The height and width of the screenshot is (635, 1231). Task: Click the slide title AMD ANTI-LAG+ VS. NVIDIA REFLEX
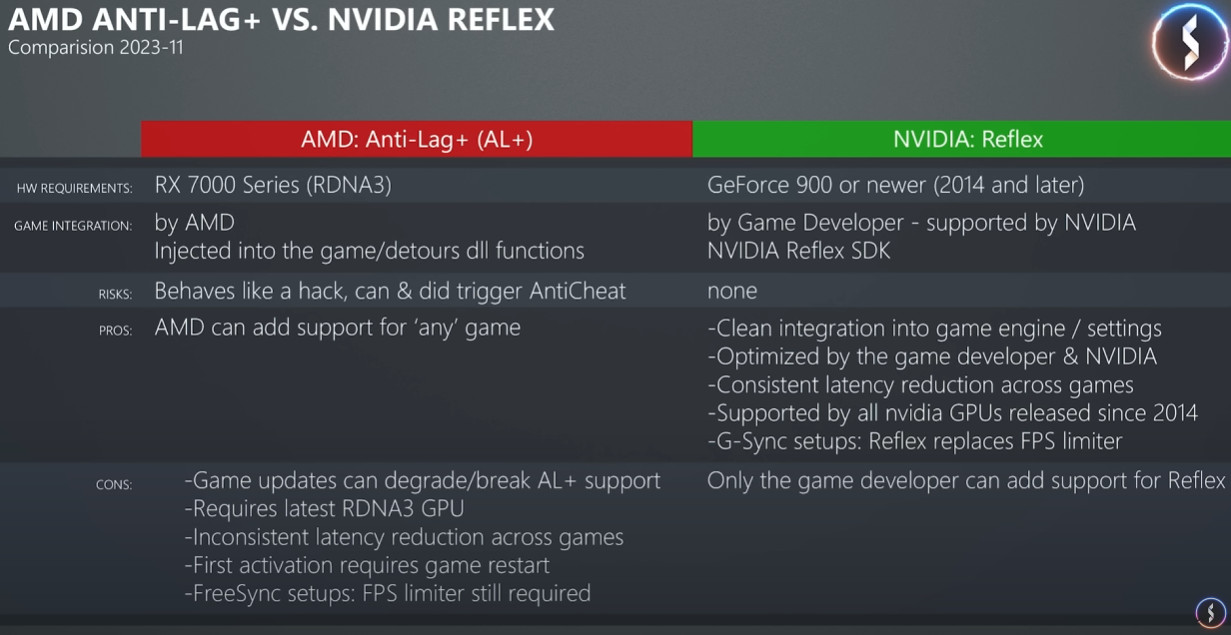[281, 19]
